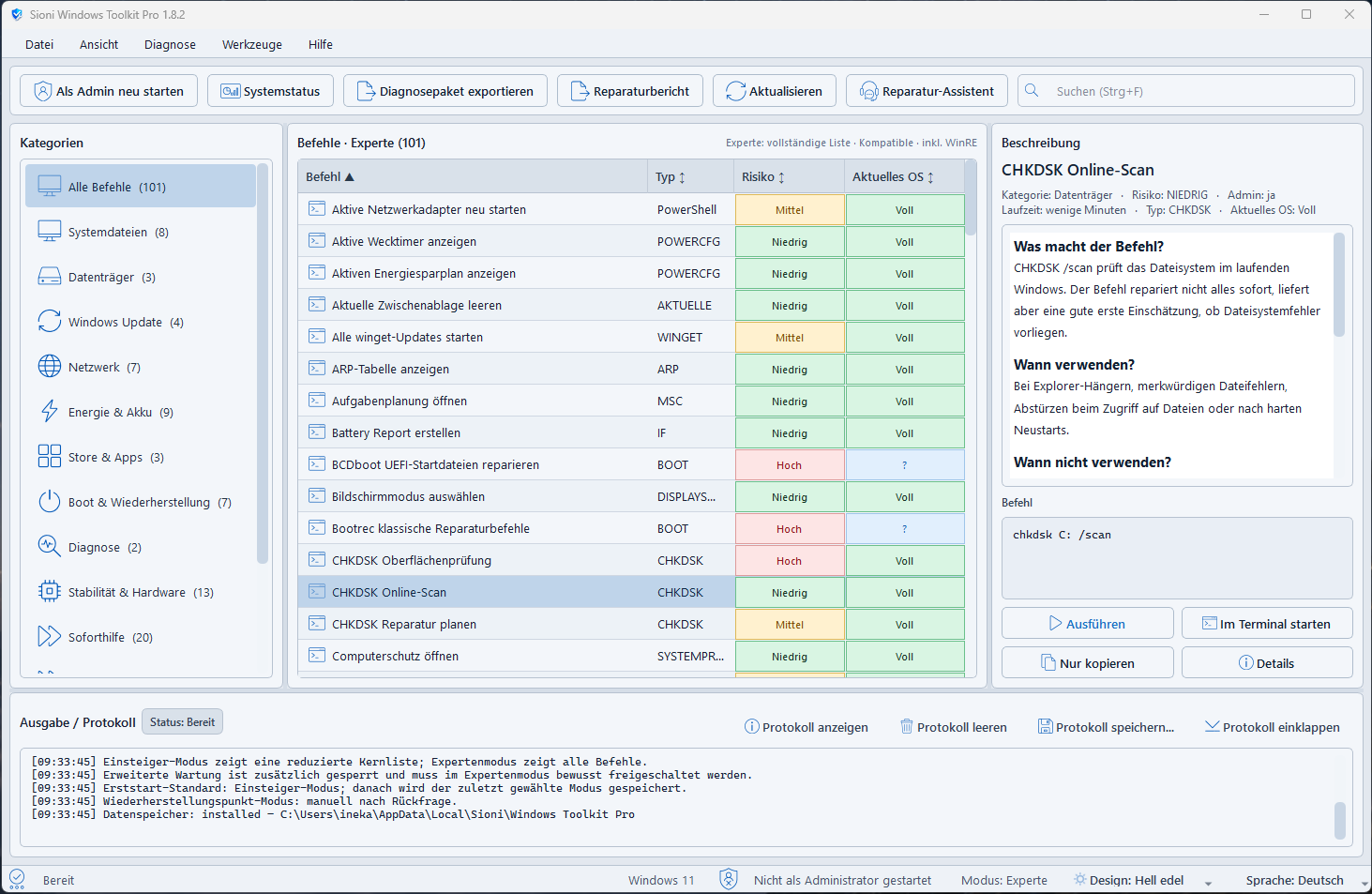The image size is (1372, 894).
Task: Click the description panel scrollbar
Action: (x=1339, y=284)
